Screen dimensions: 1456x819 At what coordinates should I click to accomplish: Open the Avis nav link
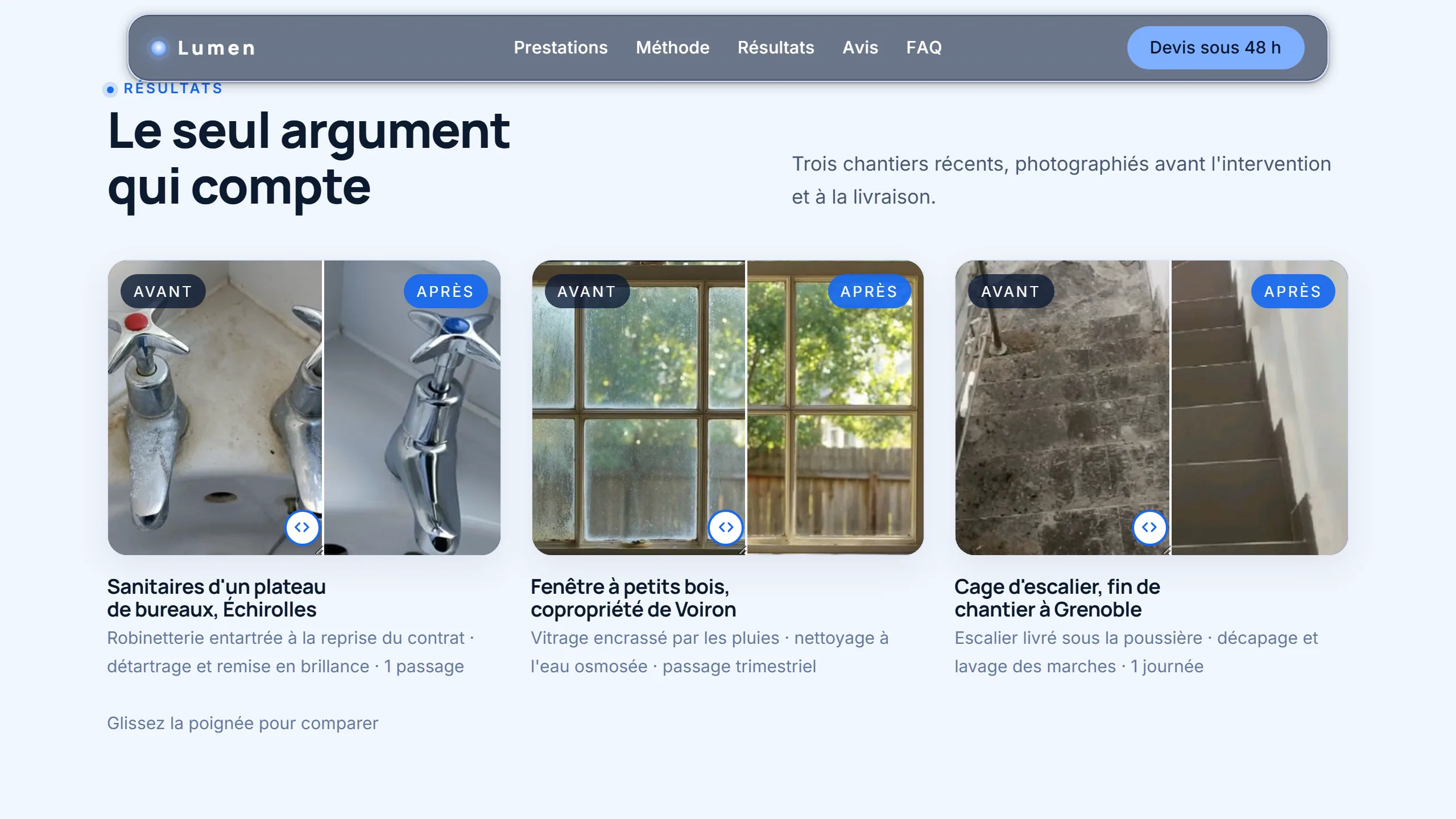coord(860,48)
